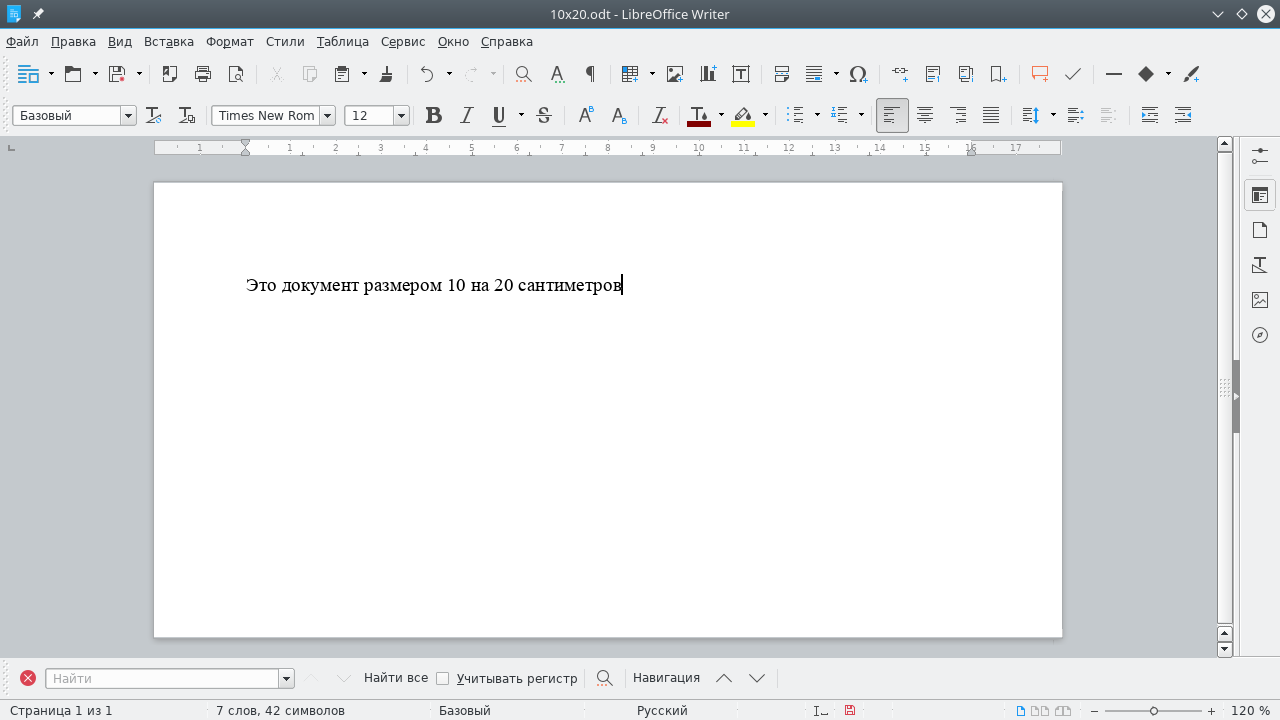Open the line spacing dropdown arrow
The image size is (1280, 720).
tap(1053, 116)
